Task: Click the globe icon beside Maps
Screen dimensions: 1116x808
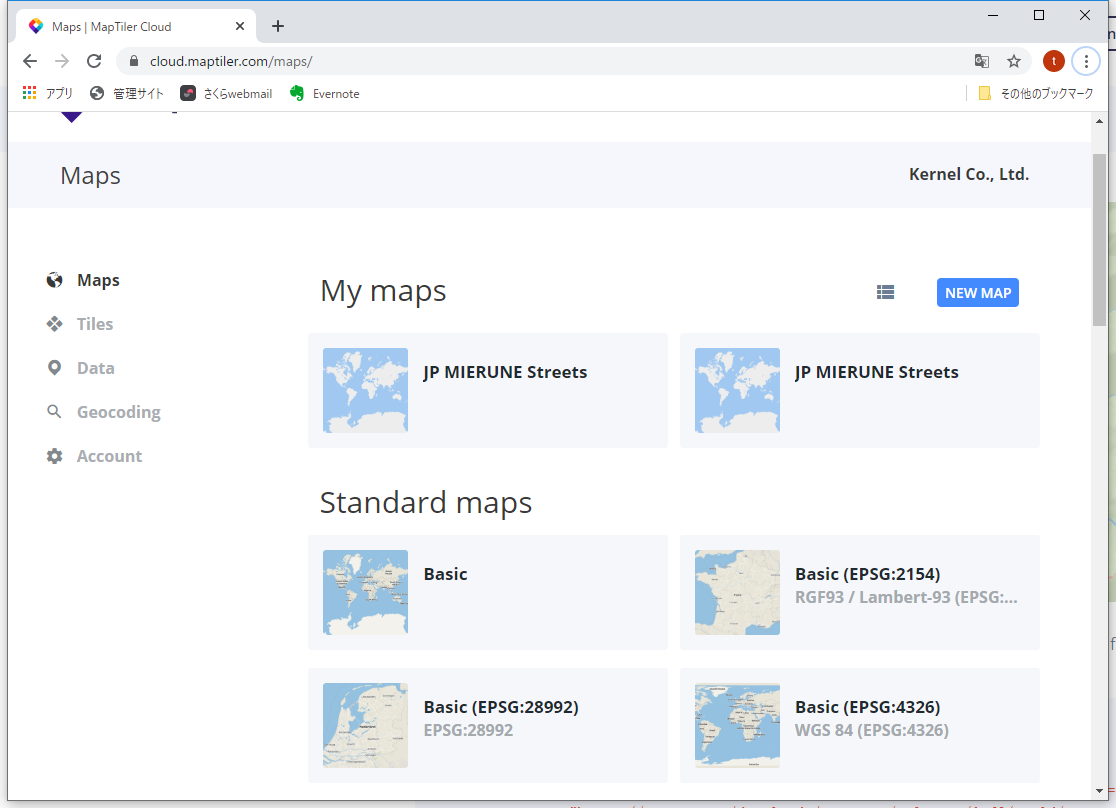Action: coord(55,281)
